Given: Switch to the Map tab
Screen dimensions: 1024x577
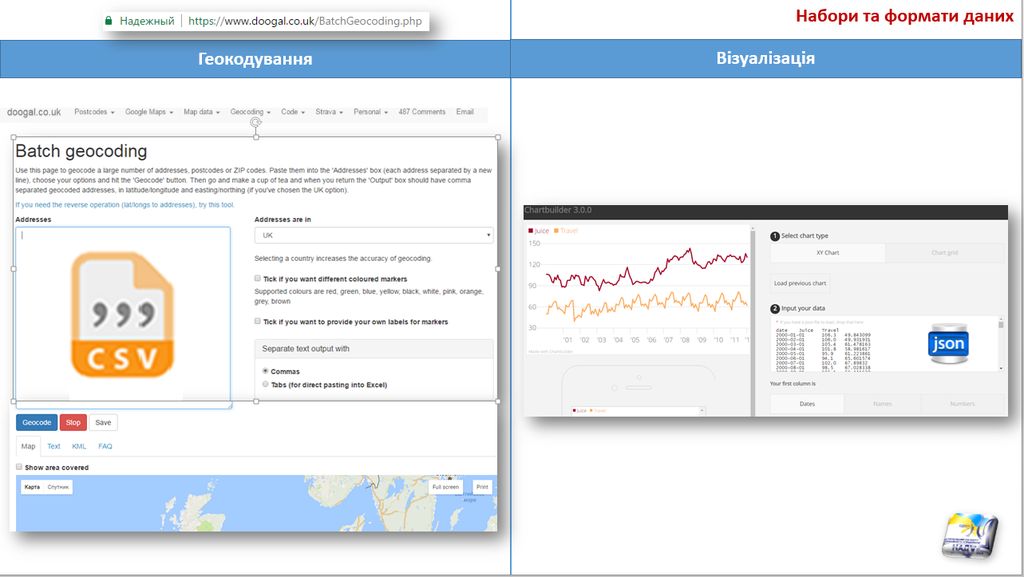Looking at the screenshot, I should [x=28, y=446].
